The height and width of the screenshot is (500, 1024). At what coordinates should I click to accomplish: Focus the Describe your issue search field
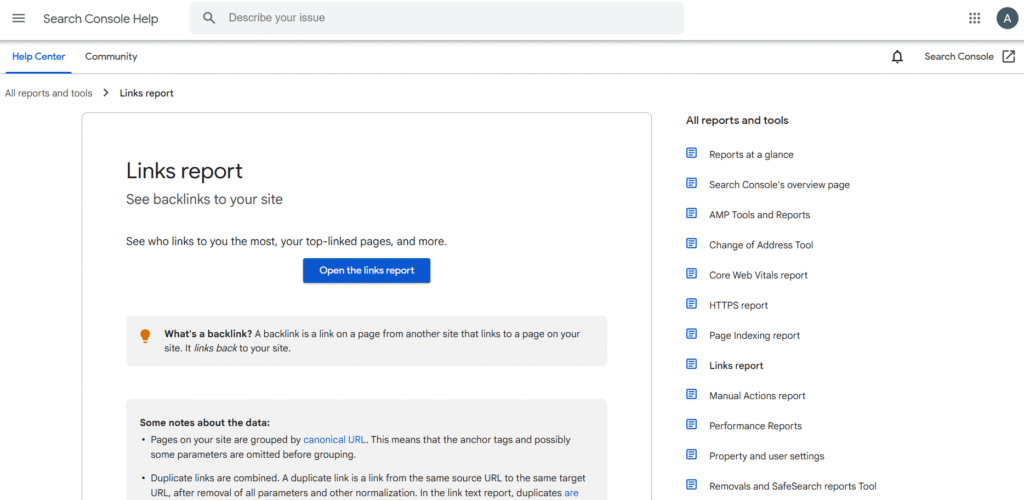[437, 18]
